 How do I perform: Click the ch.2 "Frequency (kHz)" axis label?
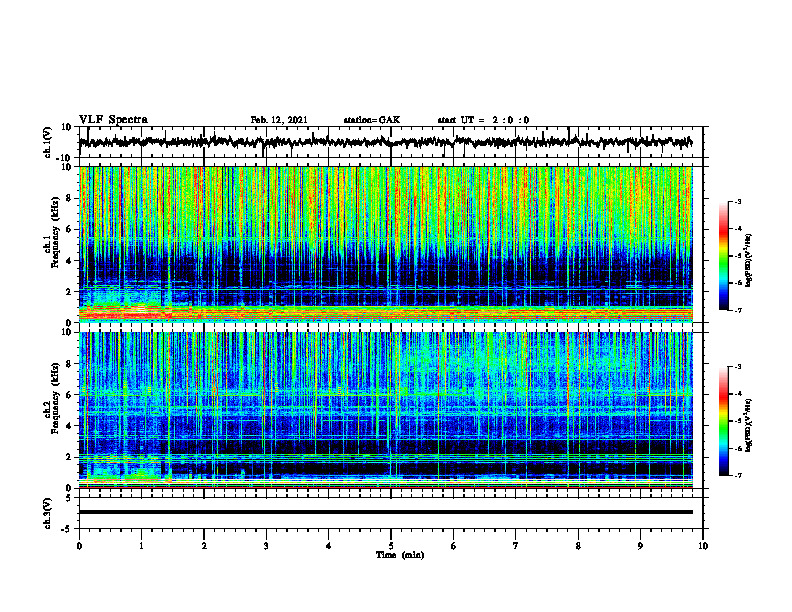click(x=55, y=398)
